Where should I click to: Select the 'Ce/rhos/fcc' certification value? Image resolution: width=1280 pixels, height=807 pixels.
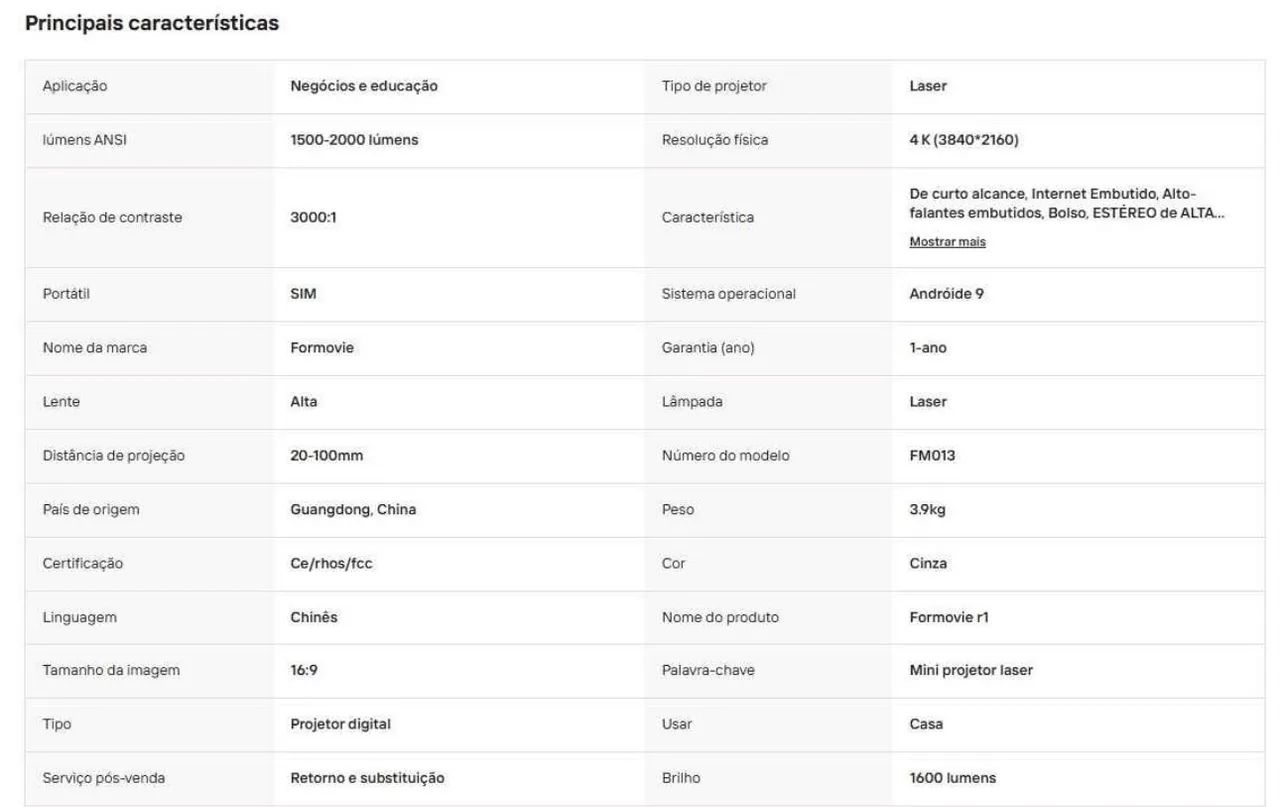331,564
